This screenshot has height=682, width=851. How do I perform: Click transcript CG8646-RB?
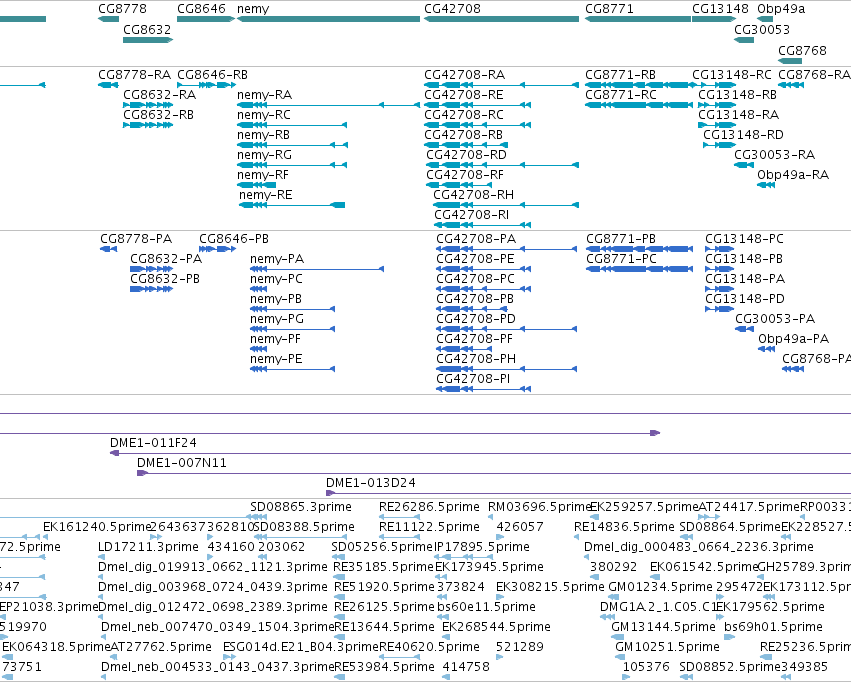tap(207, 85)
